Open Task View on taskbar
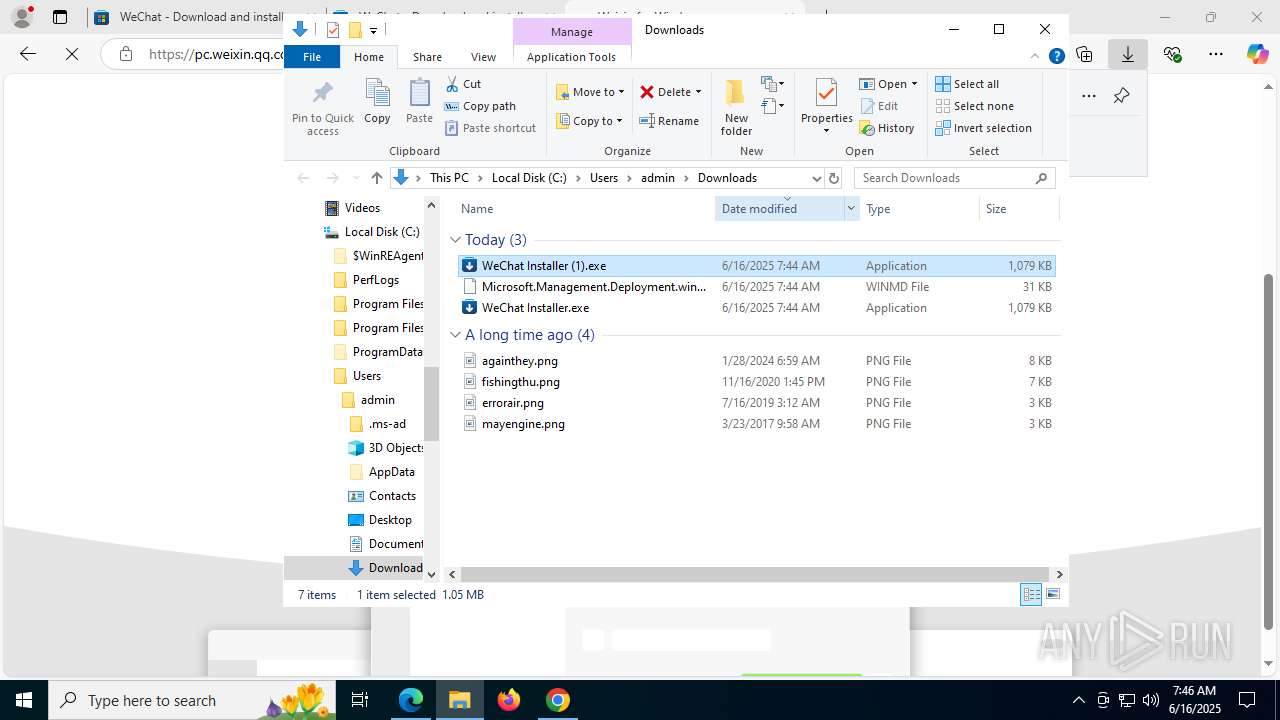Viewport: 1280px width, 720px height. [x=361, y=700]
